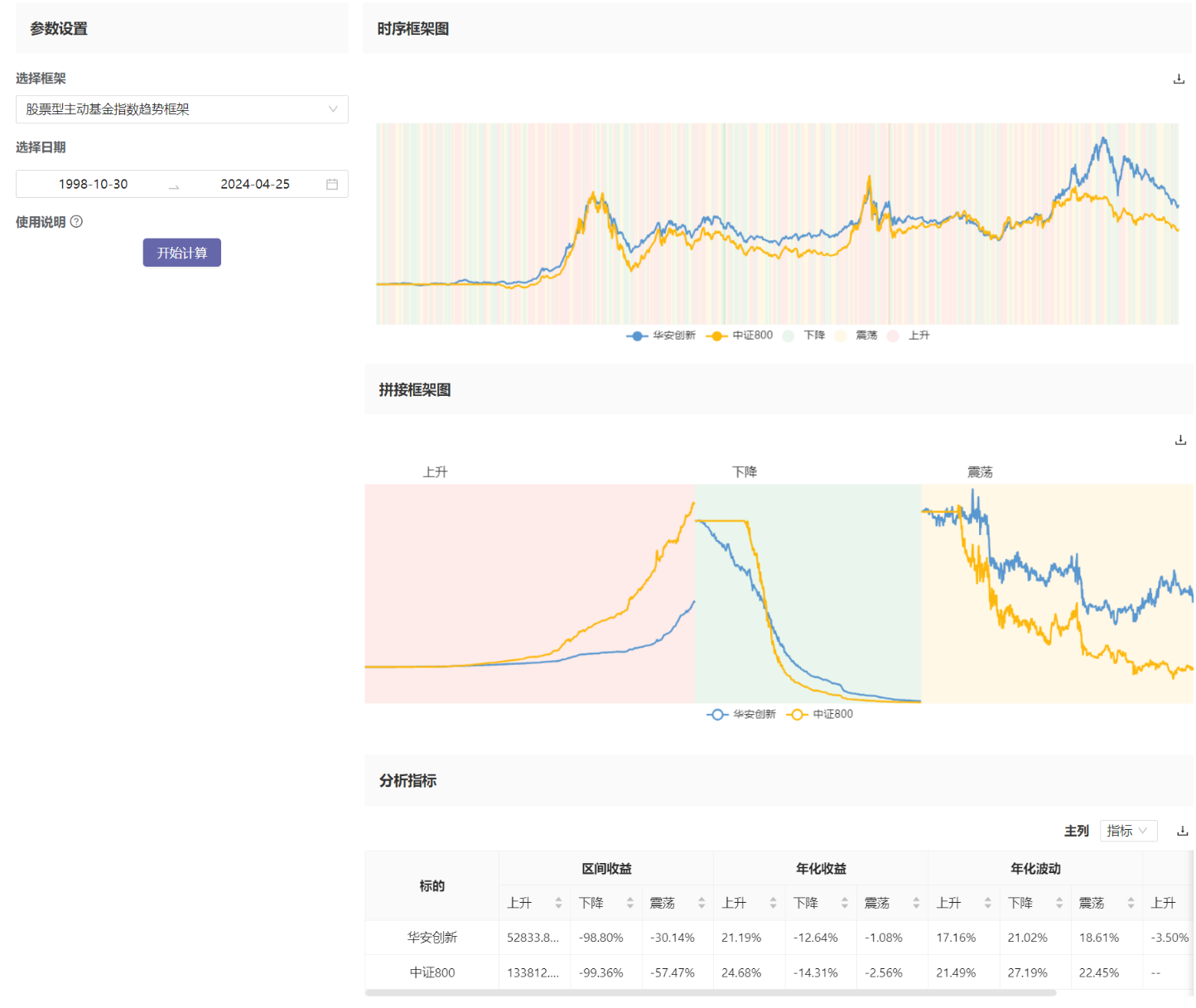Expand the 主列 指标 dropdown
This screenshot has width=1196, height=1008.
pyautogui.click(x=1127, y=831)
